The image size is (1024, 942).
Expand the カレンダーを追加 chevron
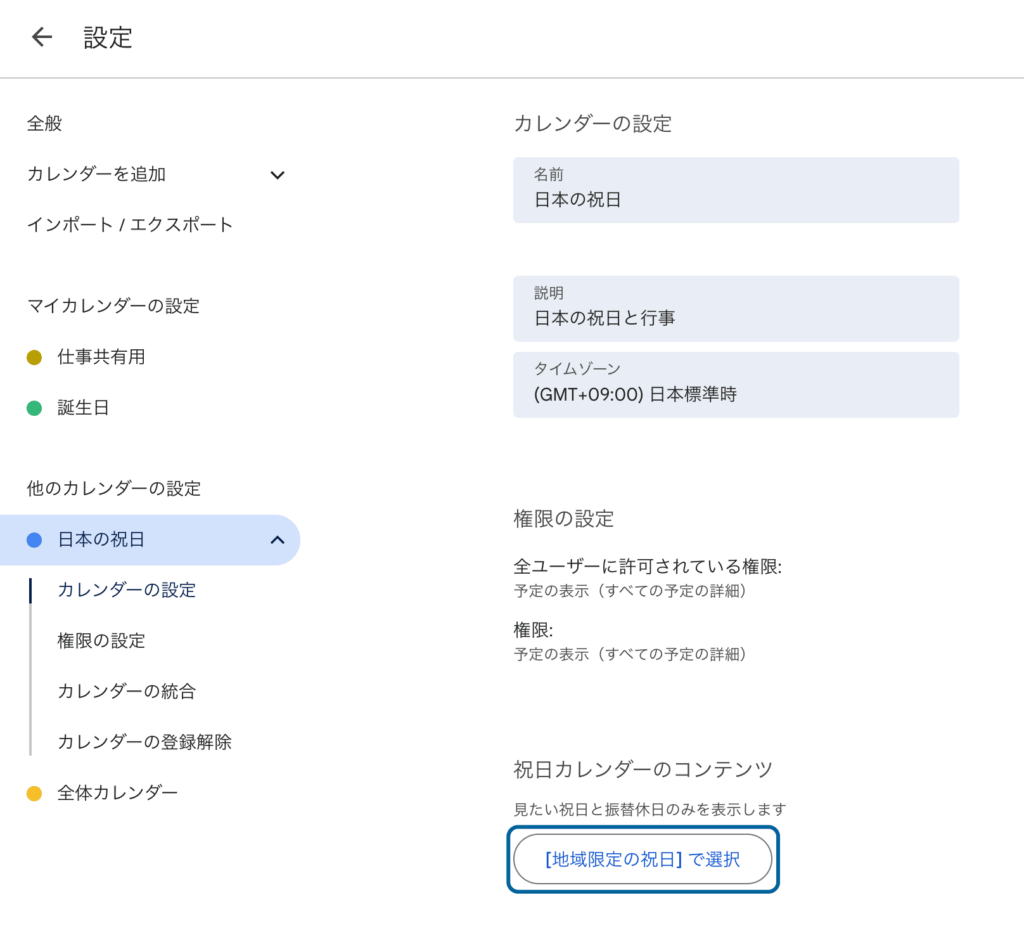pyautogui.click(x=277, y=175)
